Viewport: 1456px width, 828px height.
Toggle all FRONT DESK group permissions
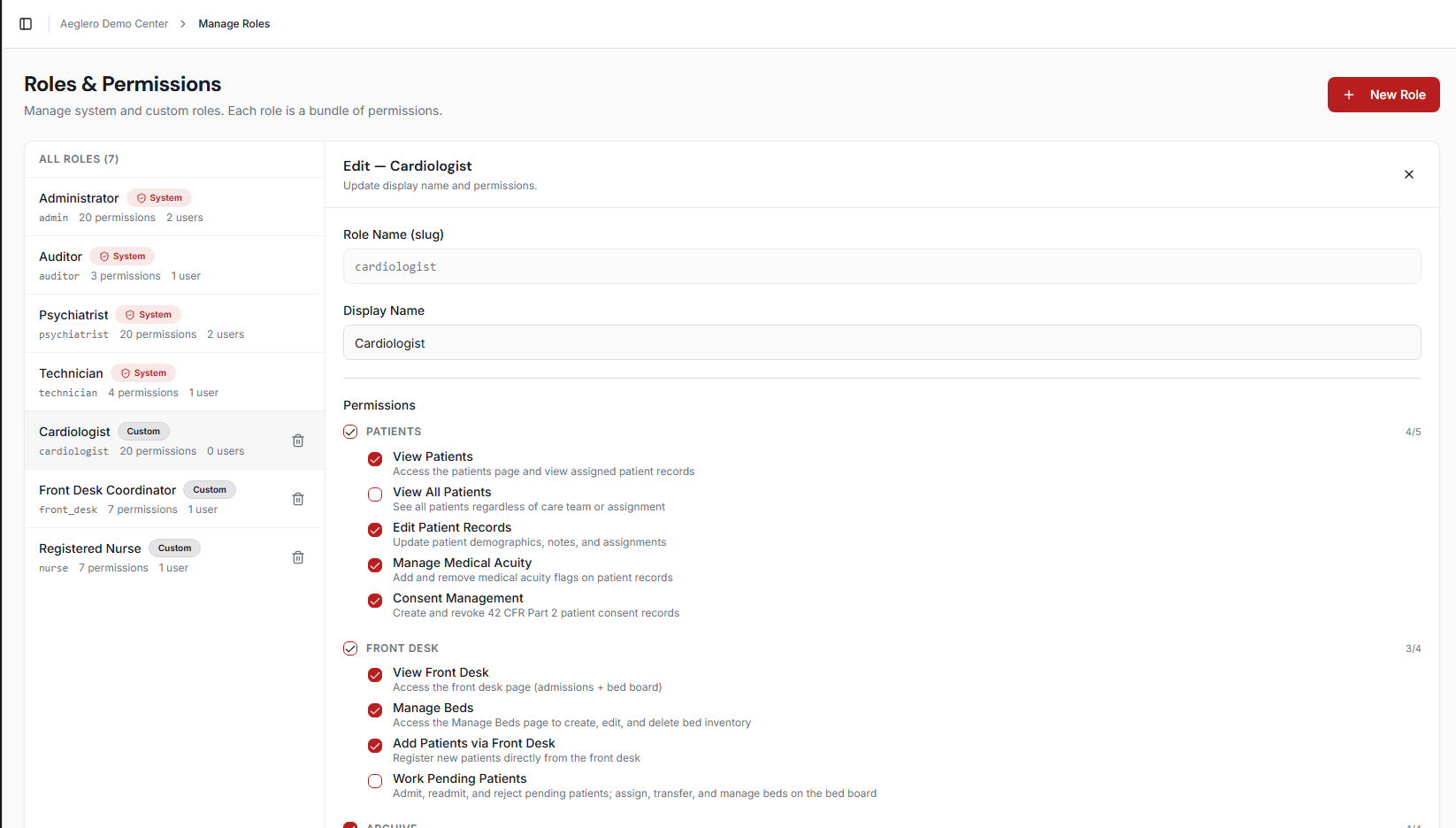tap(350, 648)
